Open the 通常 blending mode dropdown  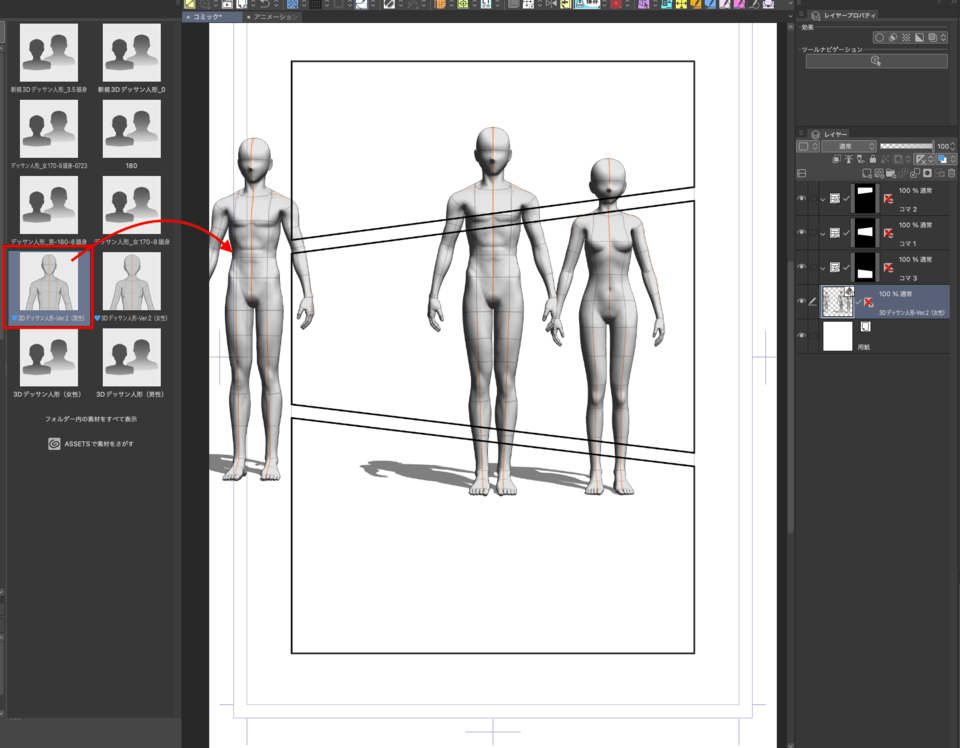click(x=849, y=146)
